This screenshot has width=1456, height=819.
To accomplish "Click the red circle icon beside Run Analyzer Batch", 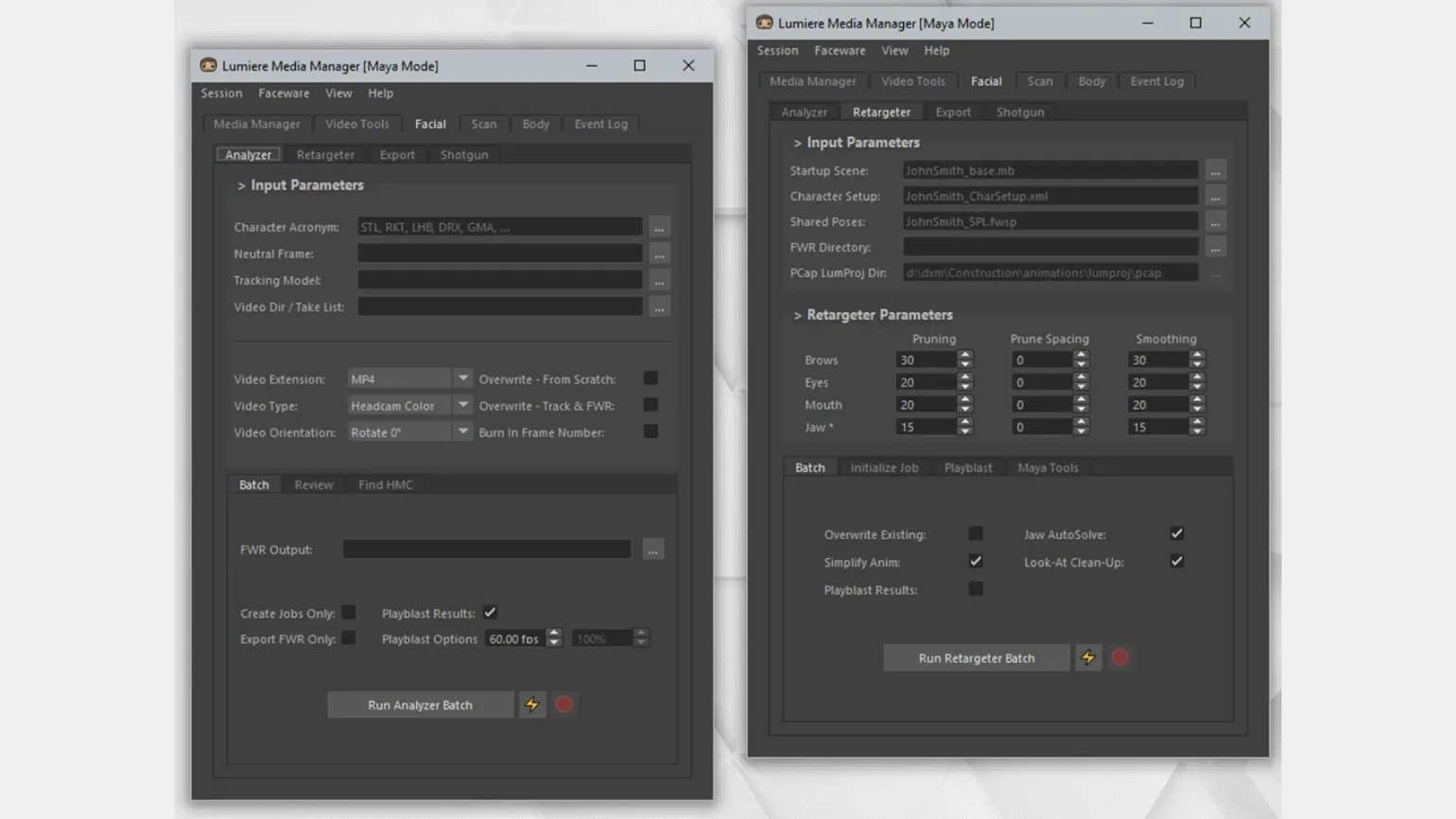I will click(564, 705).
